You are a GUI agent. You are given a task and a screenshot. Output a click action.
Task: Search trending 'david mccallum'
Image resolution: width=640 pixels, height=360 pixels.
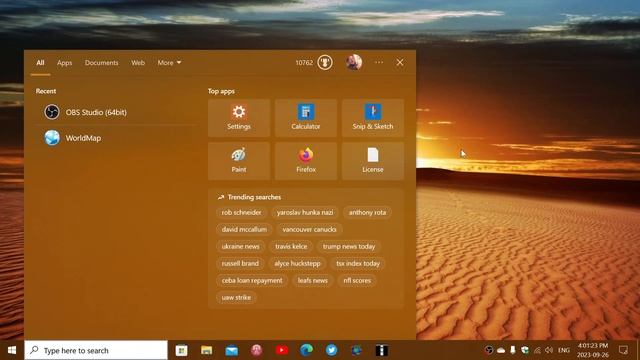coord(244,229)
